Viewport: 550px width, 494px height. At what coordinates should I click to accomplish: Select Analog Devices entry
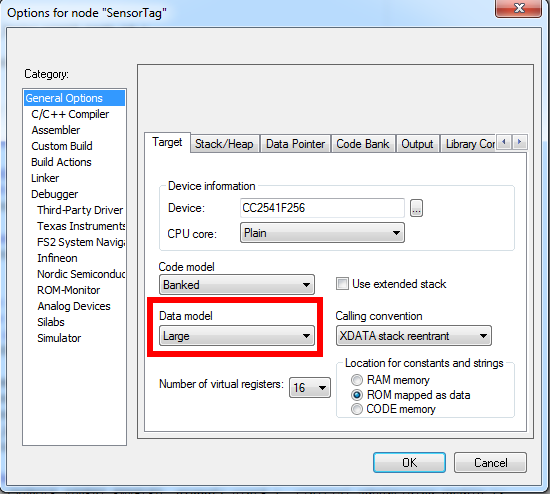coord(74,306)
